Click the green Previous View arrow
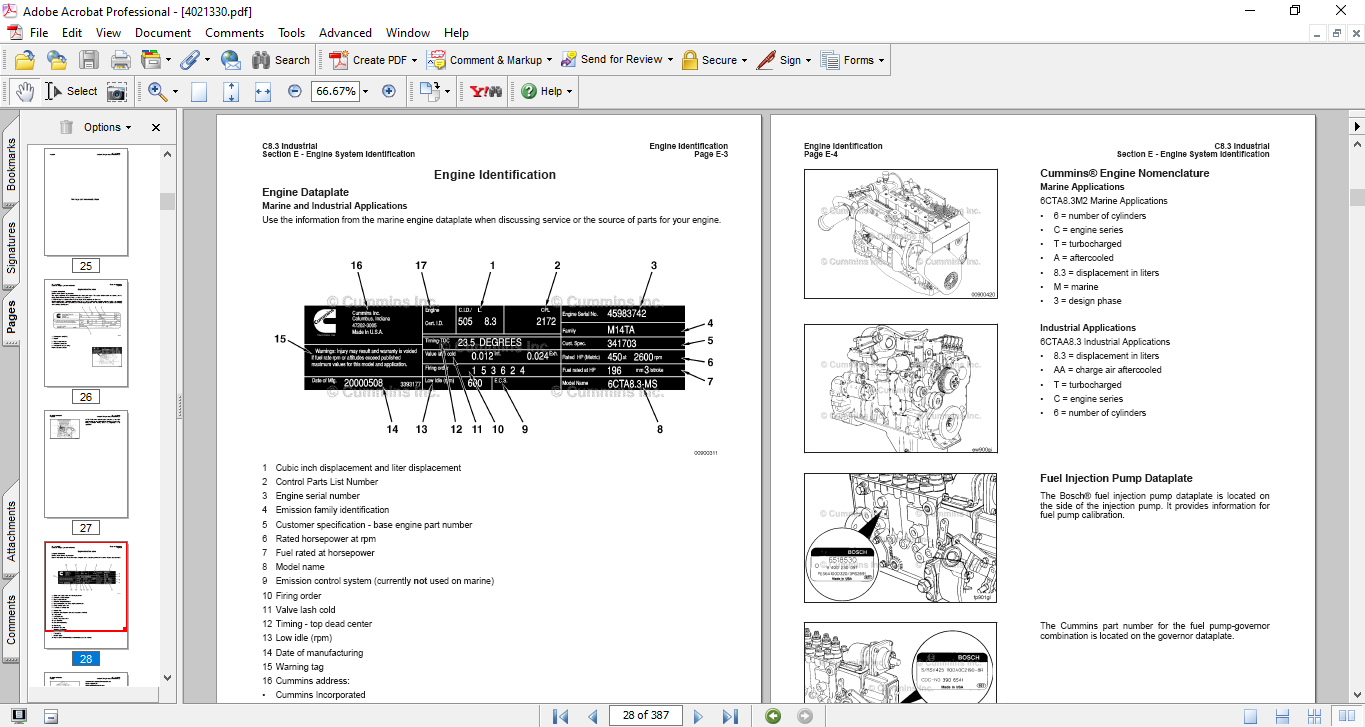This screenshot has height=727, width=1365. [772, 716]
